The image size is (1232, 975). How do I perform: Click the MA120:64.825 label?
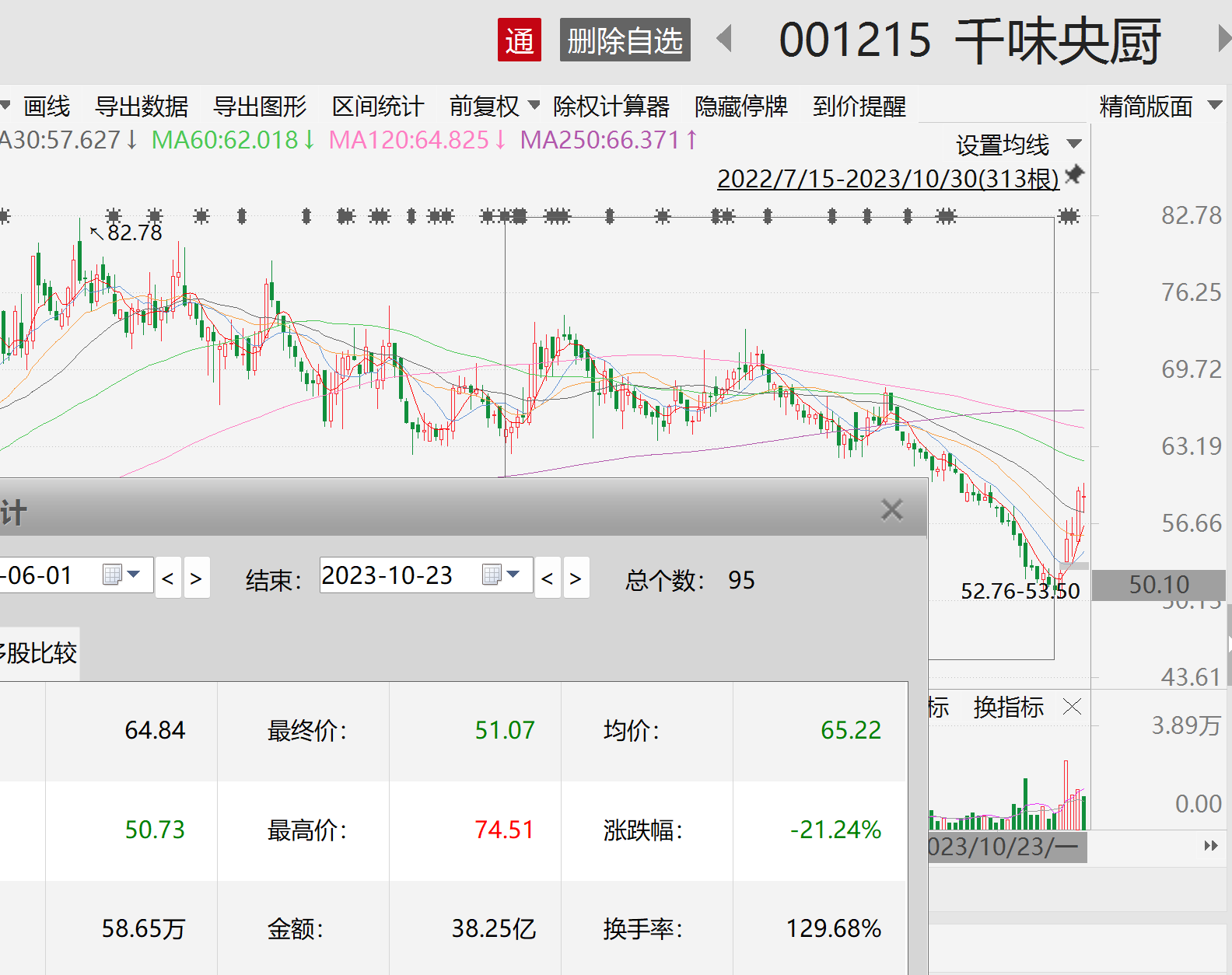point(418,140)
